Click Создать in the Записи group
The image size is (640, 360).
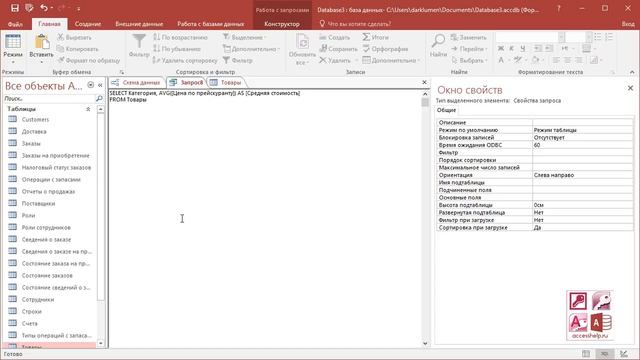tap(334, 38)
